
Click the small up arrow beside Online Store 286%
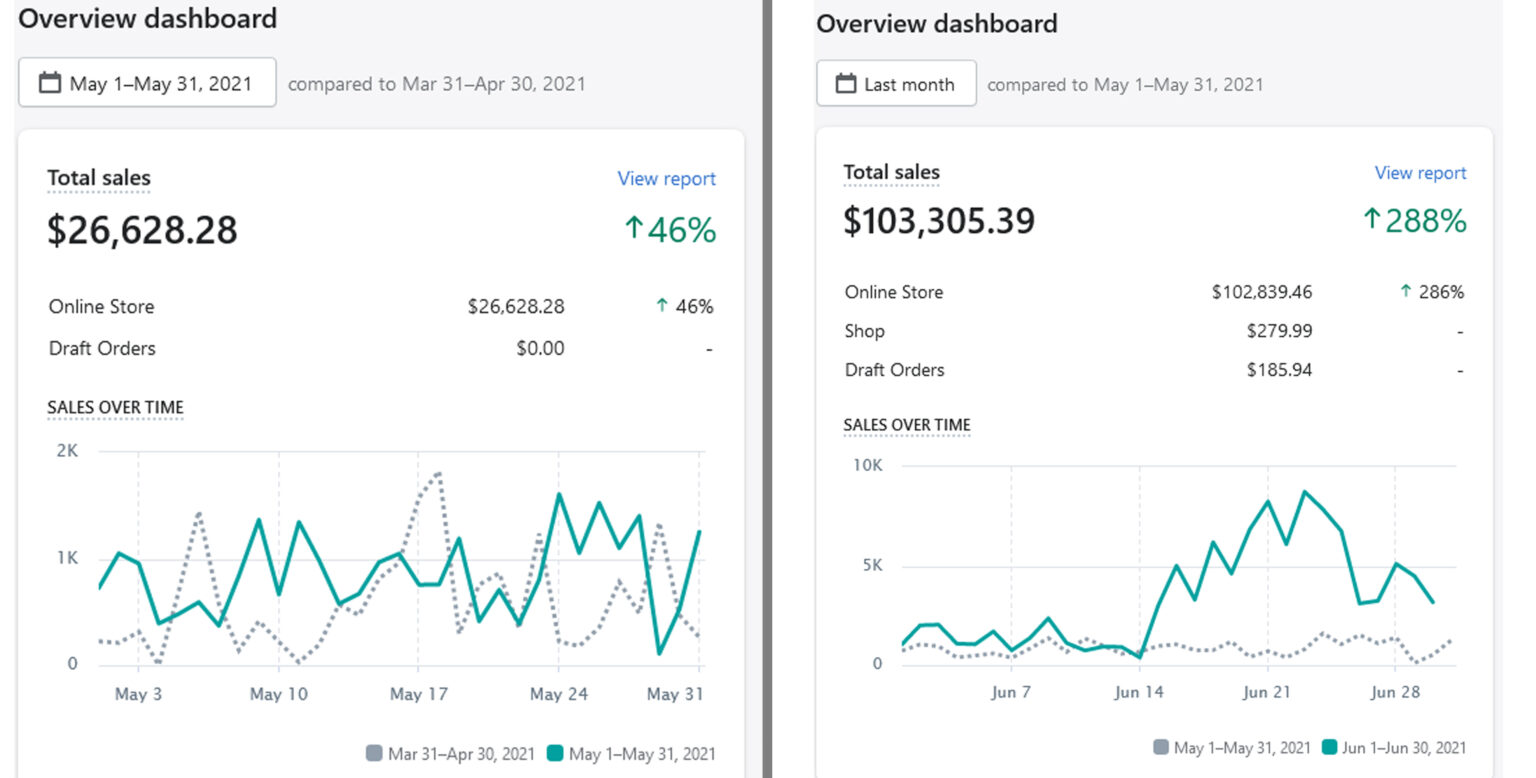(1405, 292)
